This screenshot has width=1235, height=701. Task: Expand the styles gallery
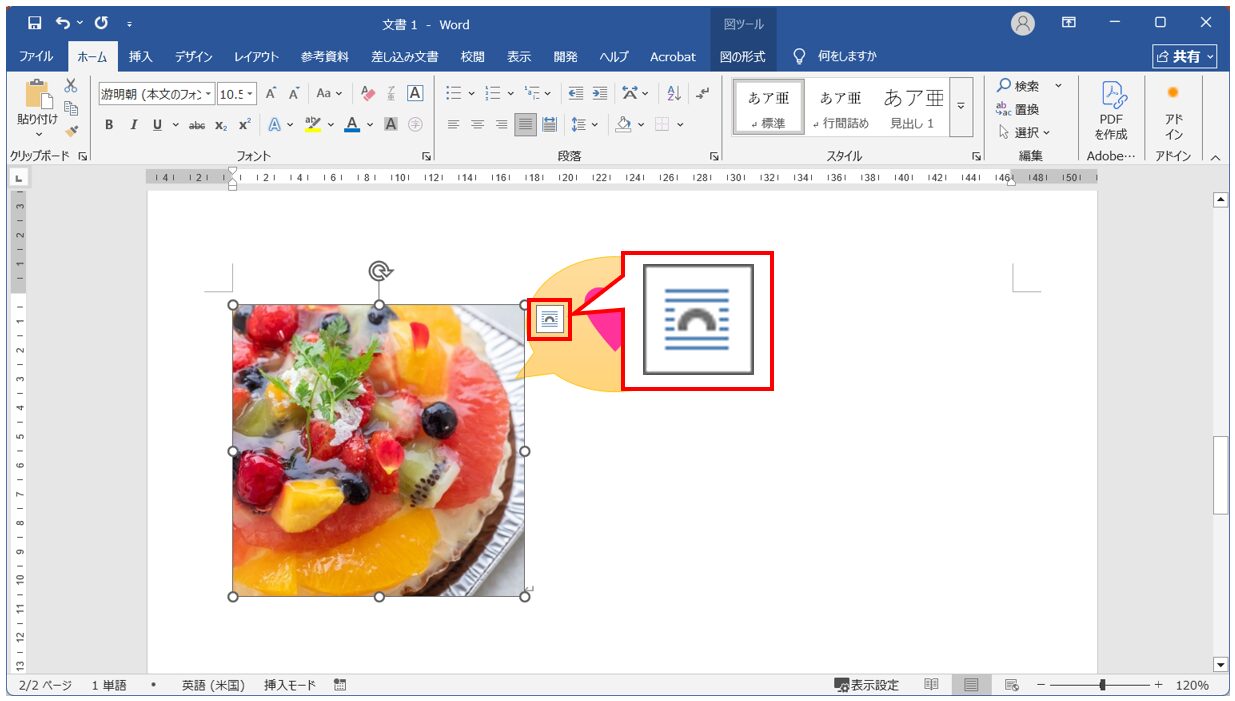[961, 109]
